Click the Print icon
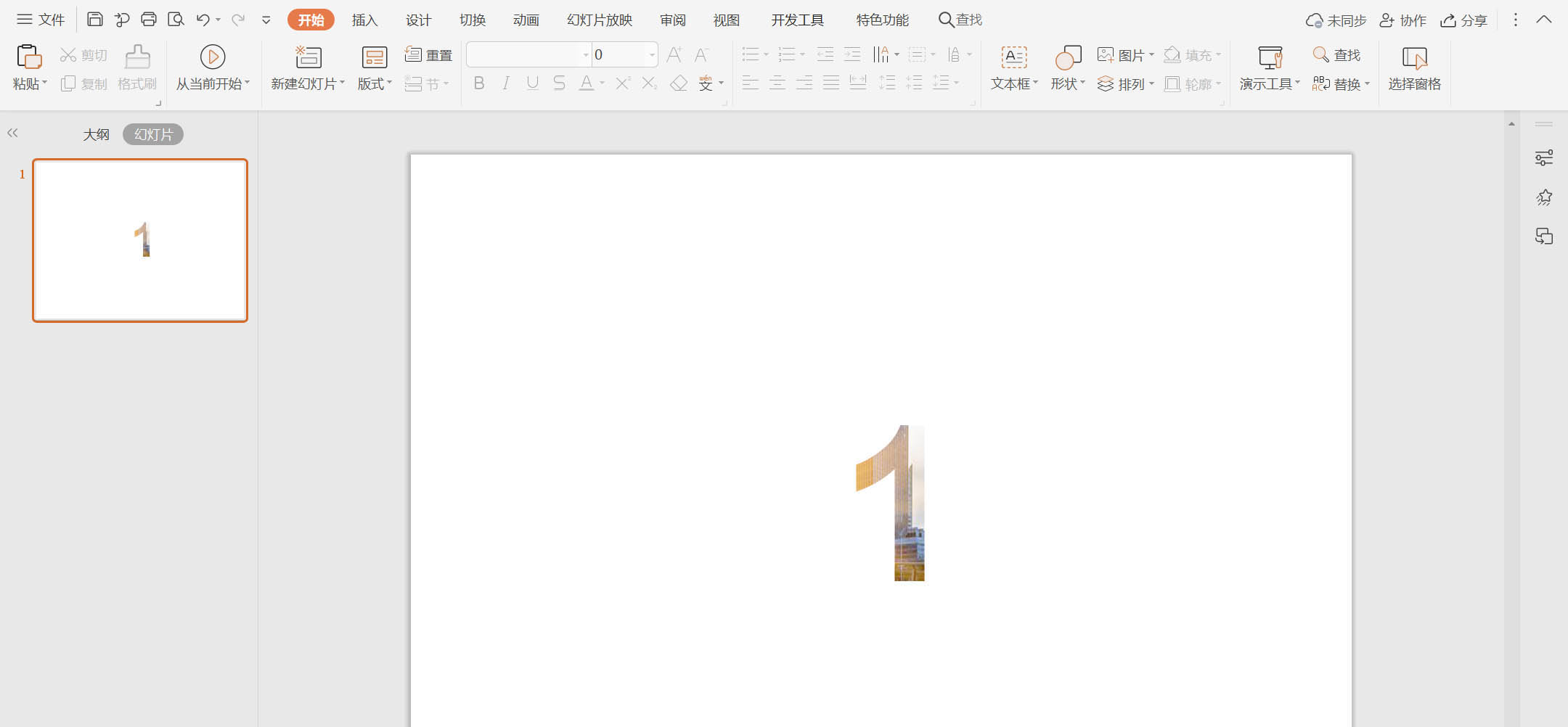The height and width of the screenshot is (727, 1568). click(x=149, y=20)
